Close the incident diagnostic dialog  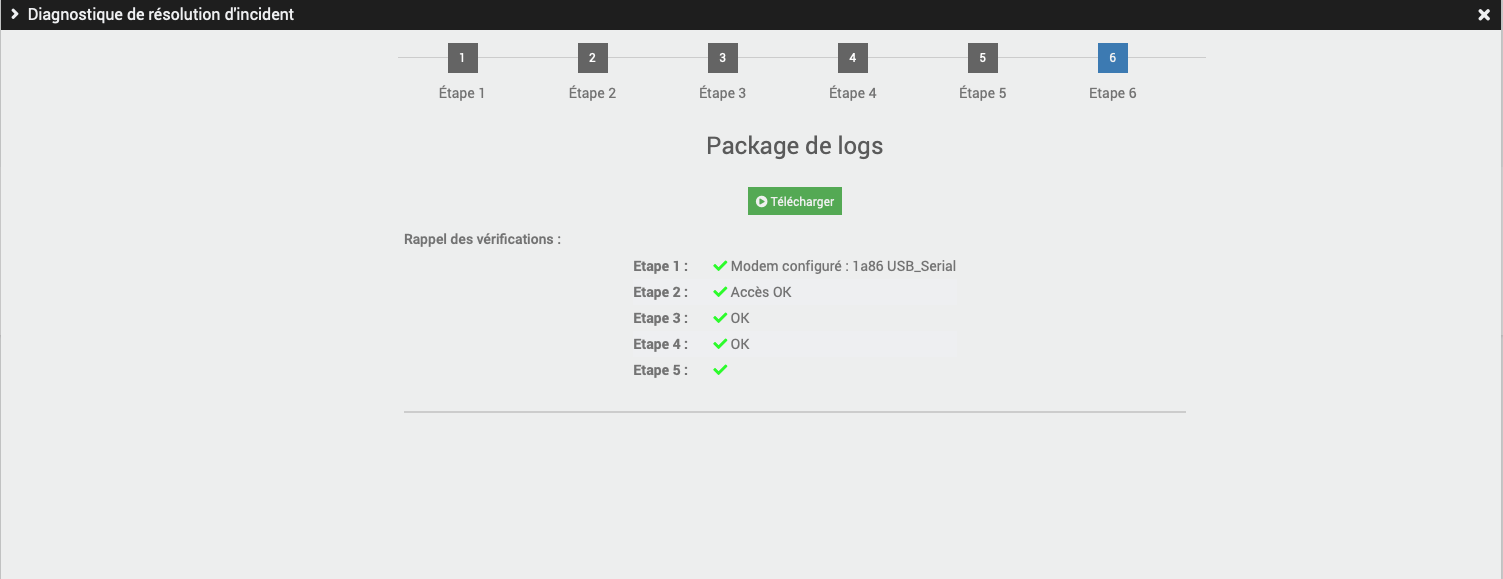pos(1484,15)
